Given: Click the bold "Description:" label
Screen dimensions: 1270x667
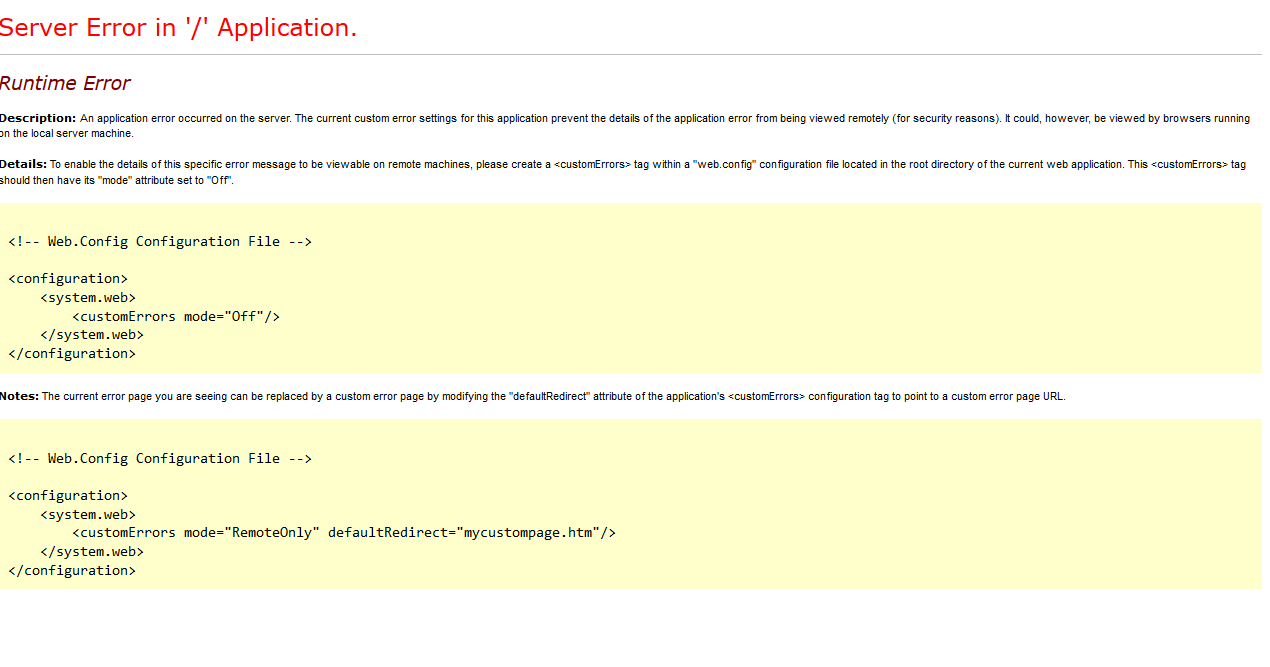Looking at the screenshot, I should coord(38,118).
